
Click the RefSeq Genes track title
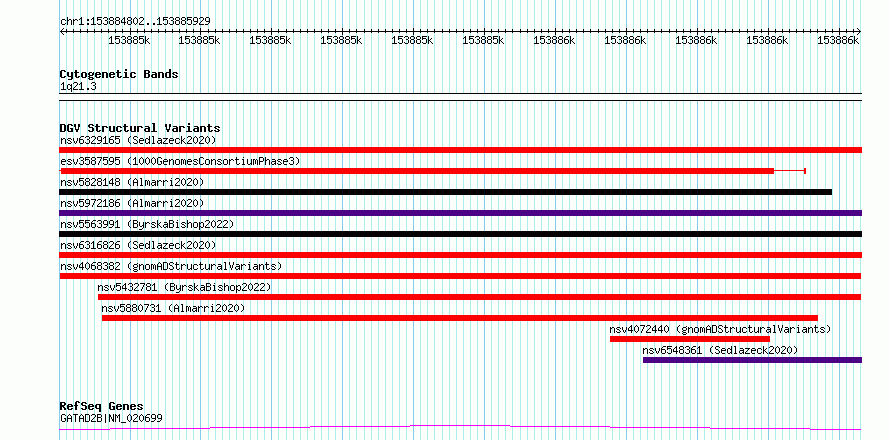(102, 406)
